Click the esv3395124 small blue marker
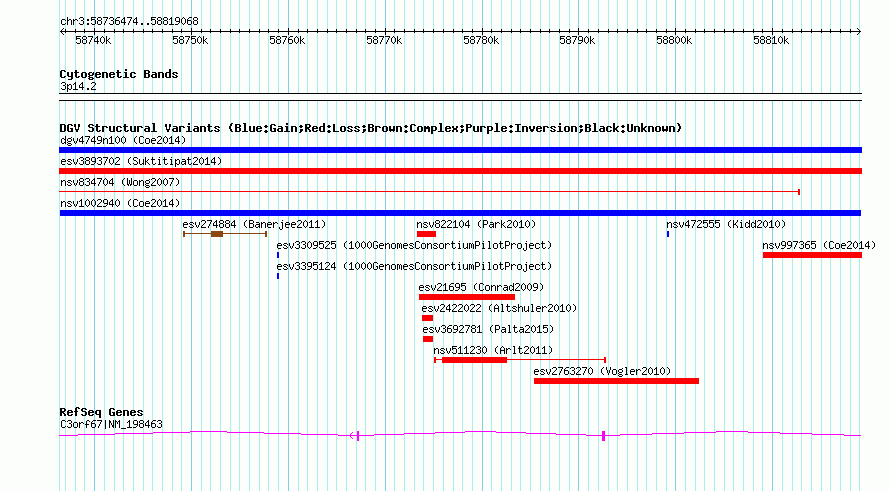This screenshot has width=890, height=491. click(278, 276)
